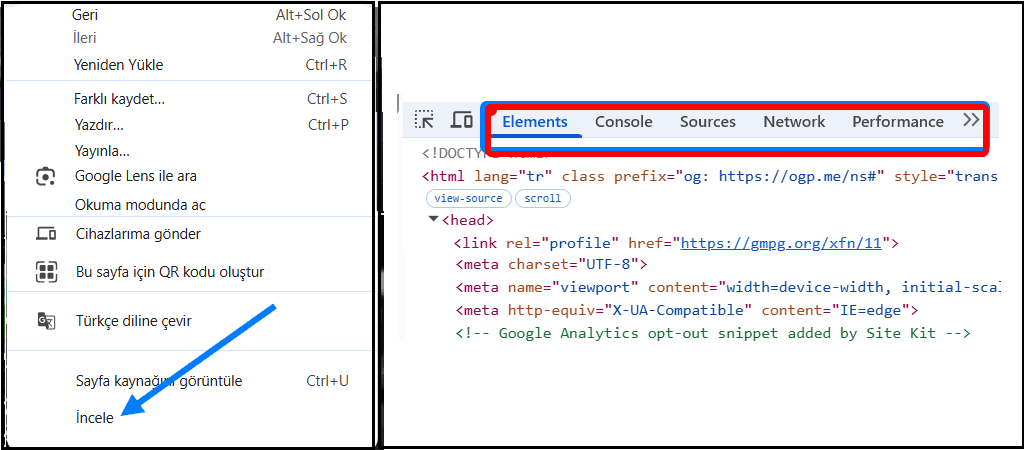Select the meta charset="UTF-8" line
Viewport: 1024px width, 450px height.
coord(551,265)
